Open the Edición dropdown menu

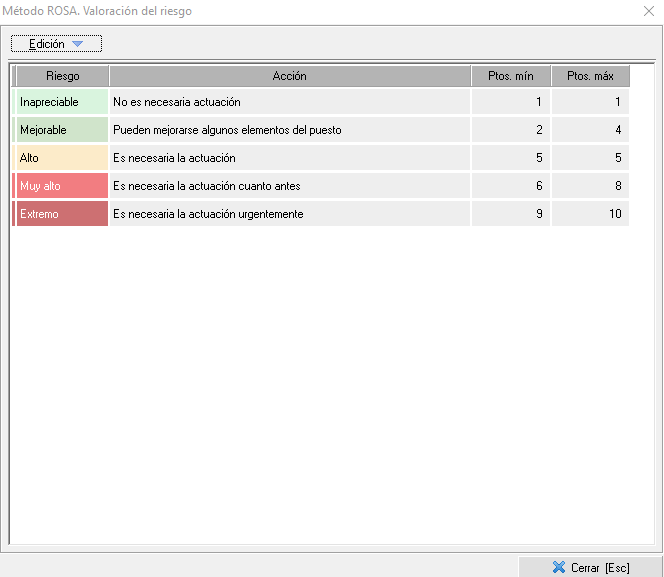[x=56, y=44]
